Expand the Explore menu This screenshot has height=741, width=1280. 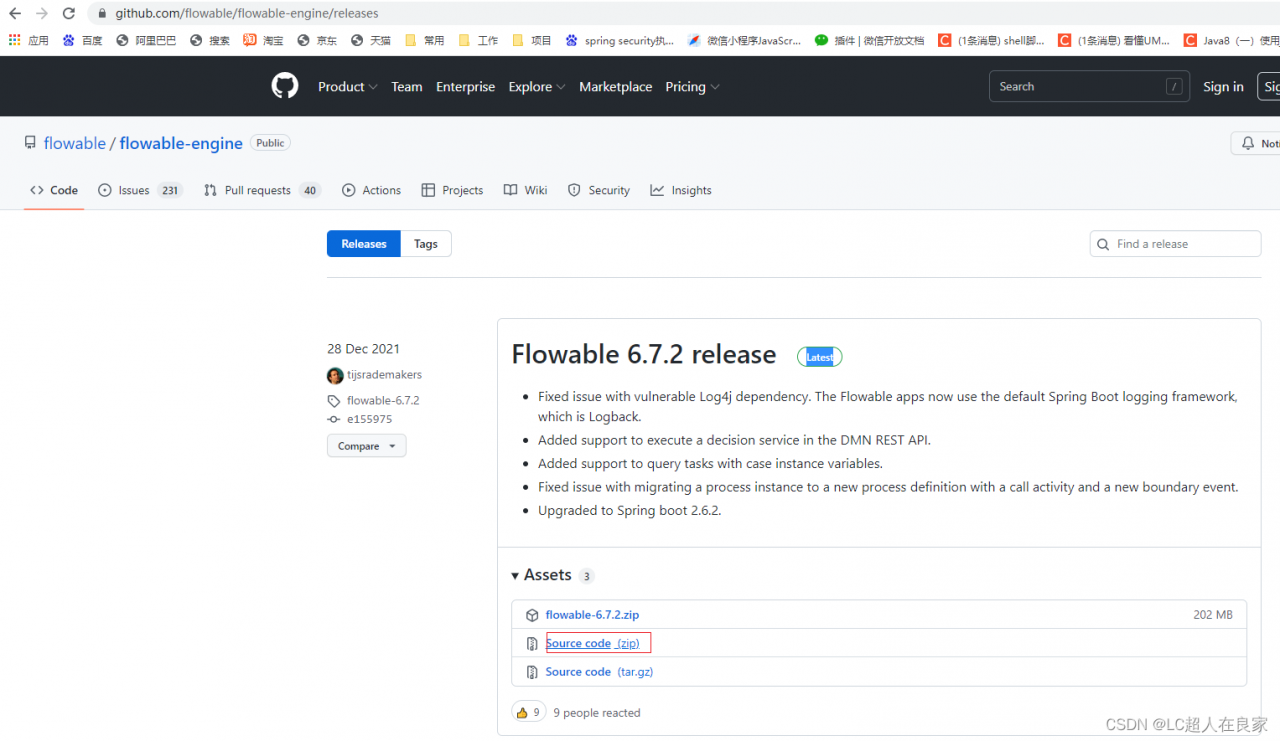pos(536,87)
